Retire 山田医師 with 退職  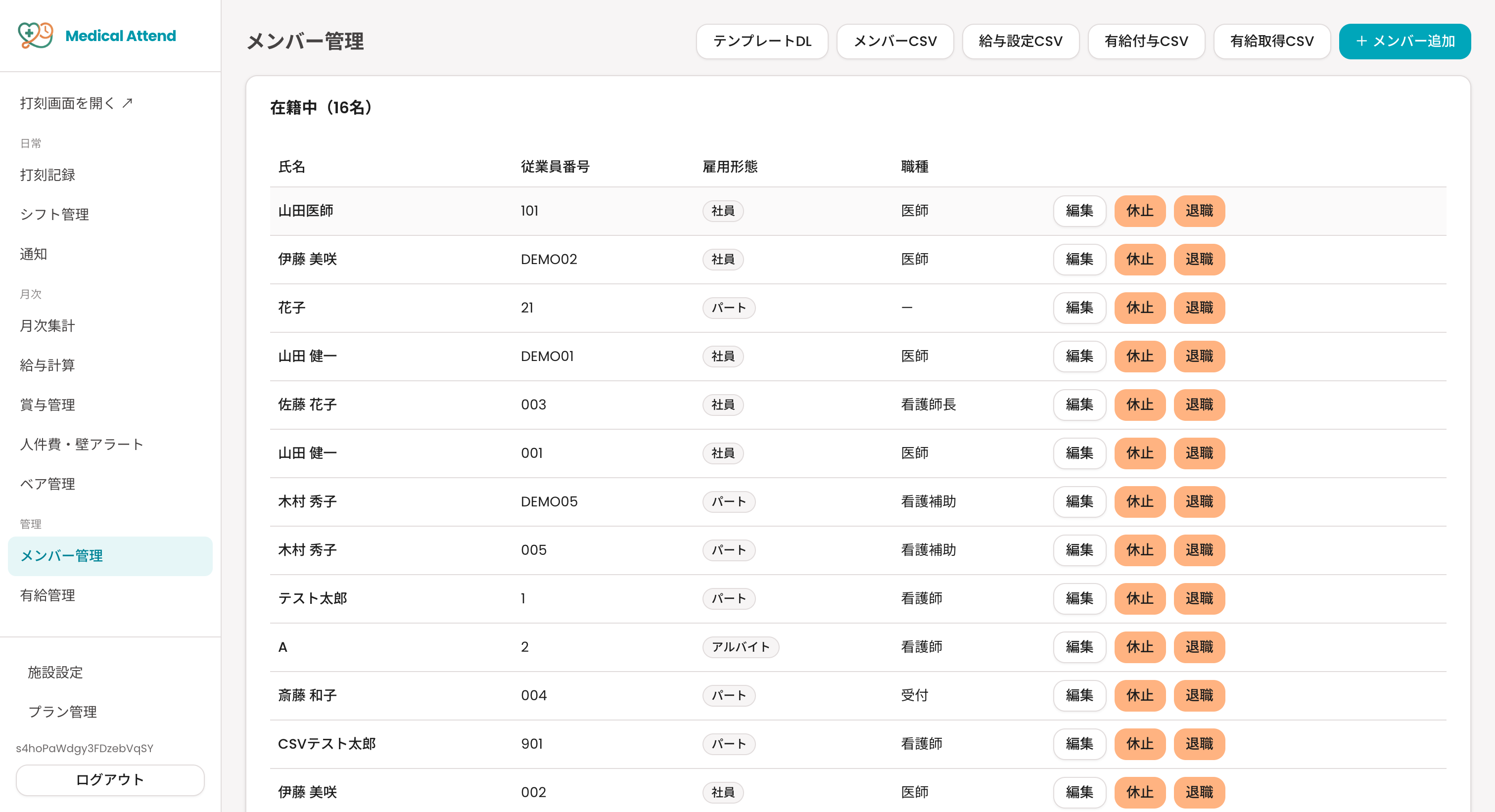pyautogui.click(x=1199, y=211)
